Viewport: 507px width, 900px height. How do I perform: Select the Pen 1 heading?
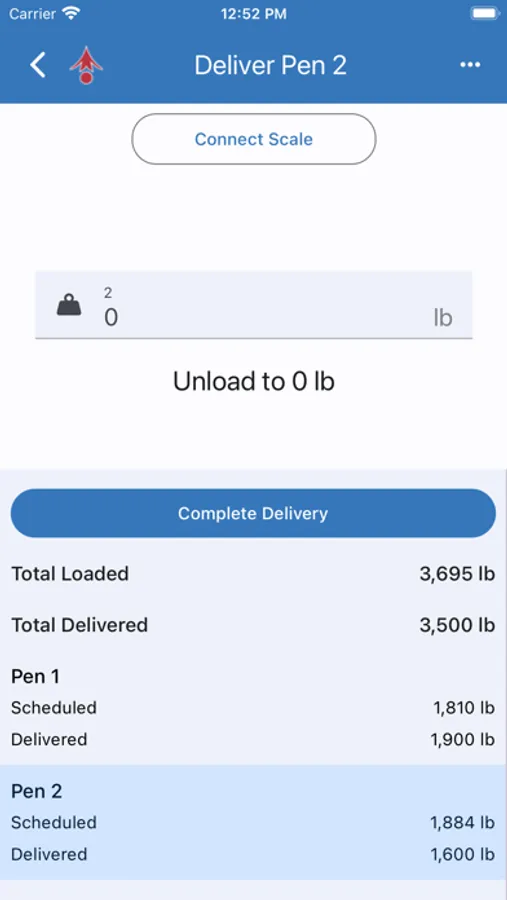[35, 677]
